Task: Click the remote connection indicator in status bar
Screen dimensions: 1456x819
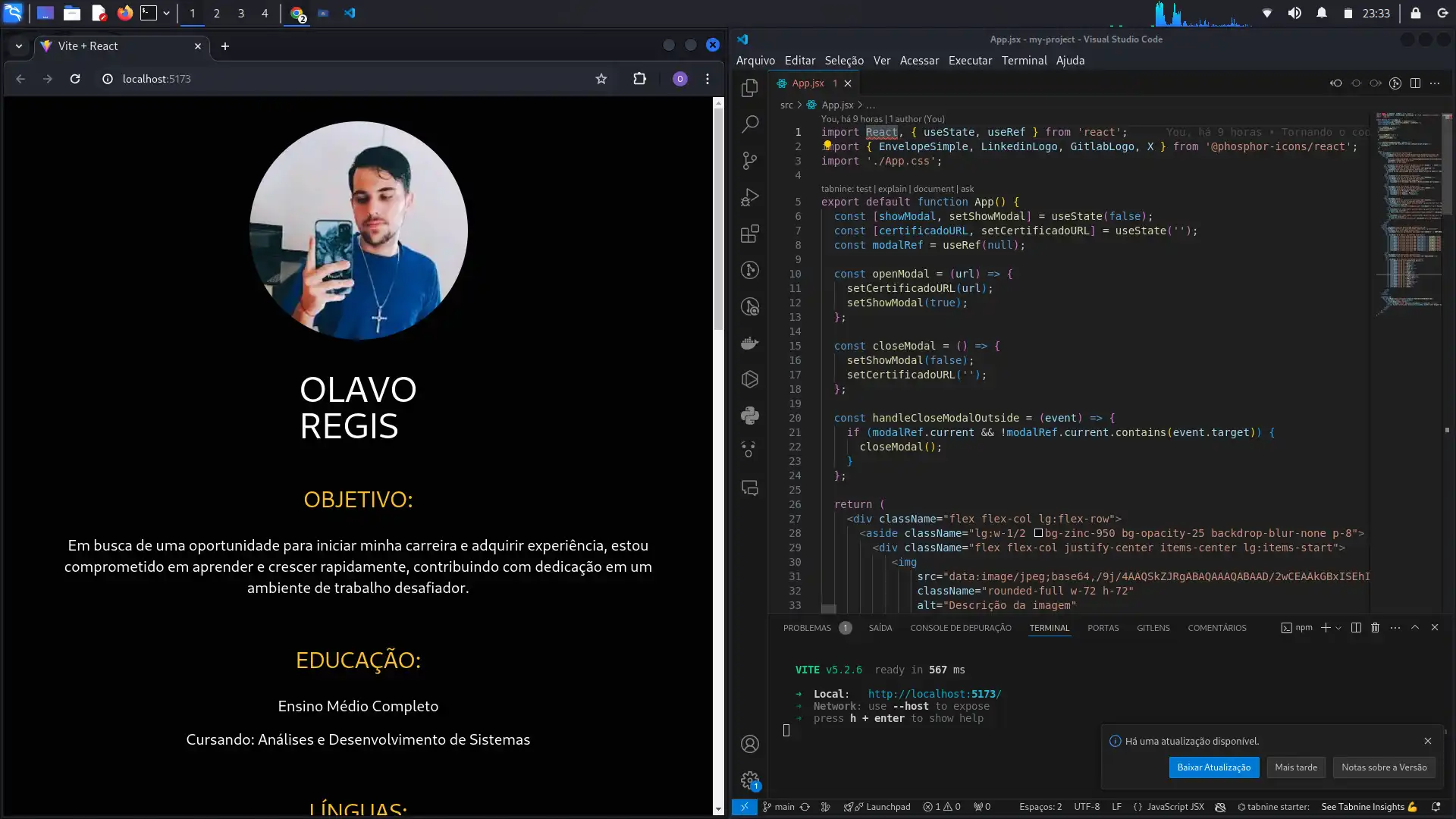Action: 744,807
